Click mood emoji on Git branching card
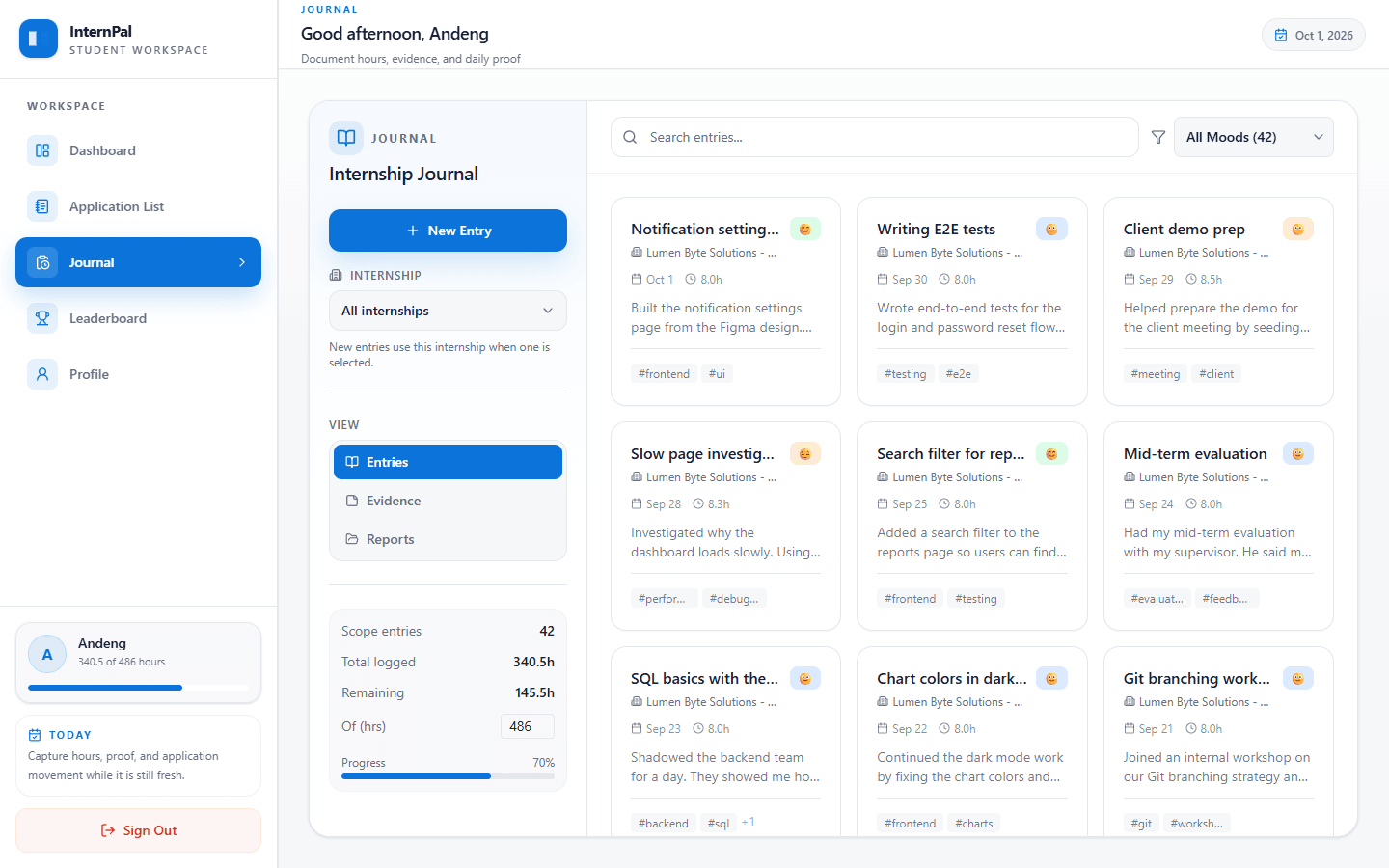 [1298, 678]
